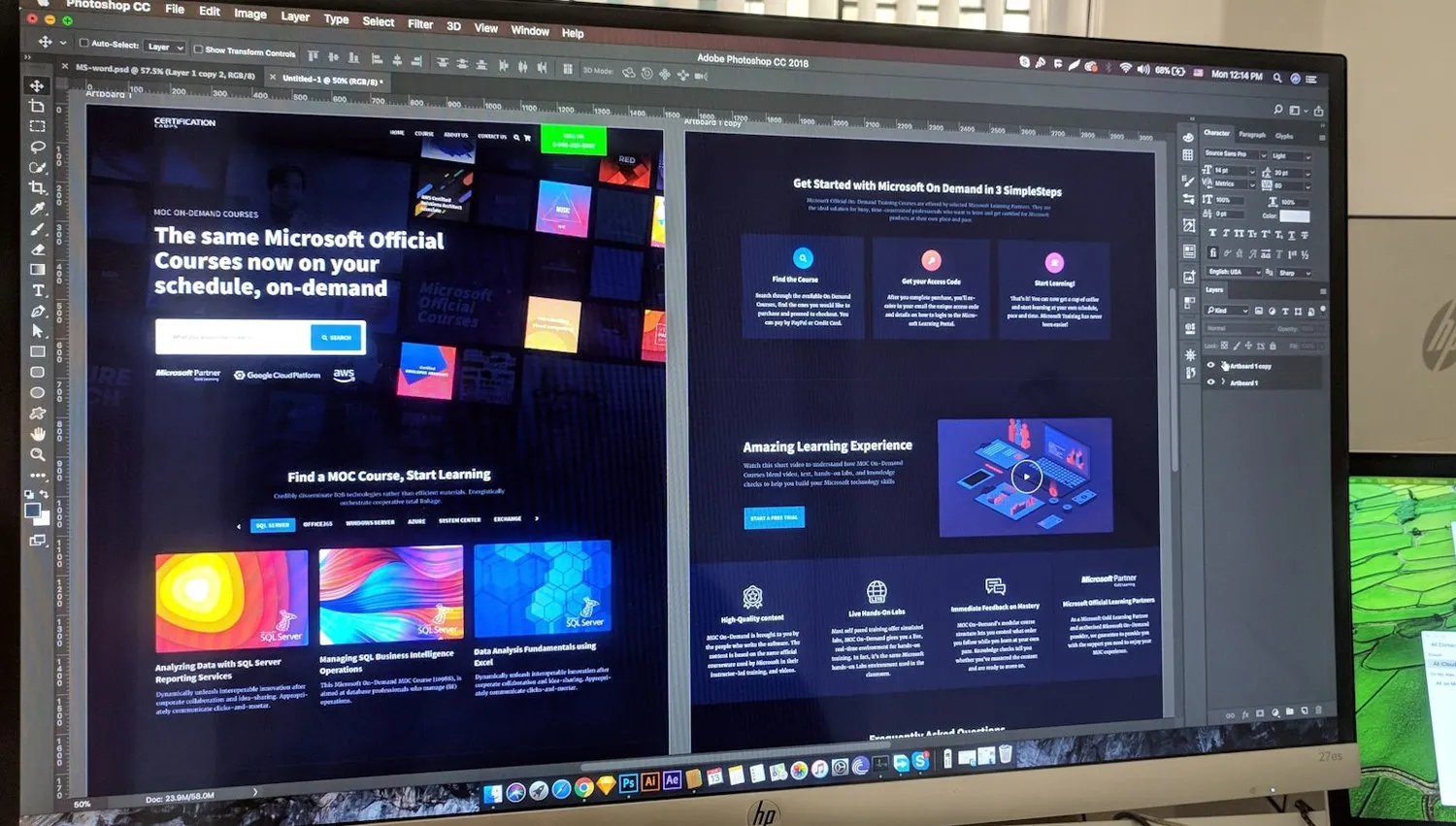Open the Auto-Select Layer dropdown

pyautogui.click(x=165, y=47)
